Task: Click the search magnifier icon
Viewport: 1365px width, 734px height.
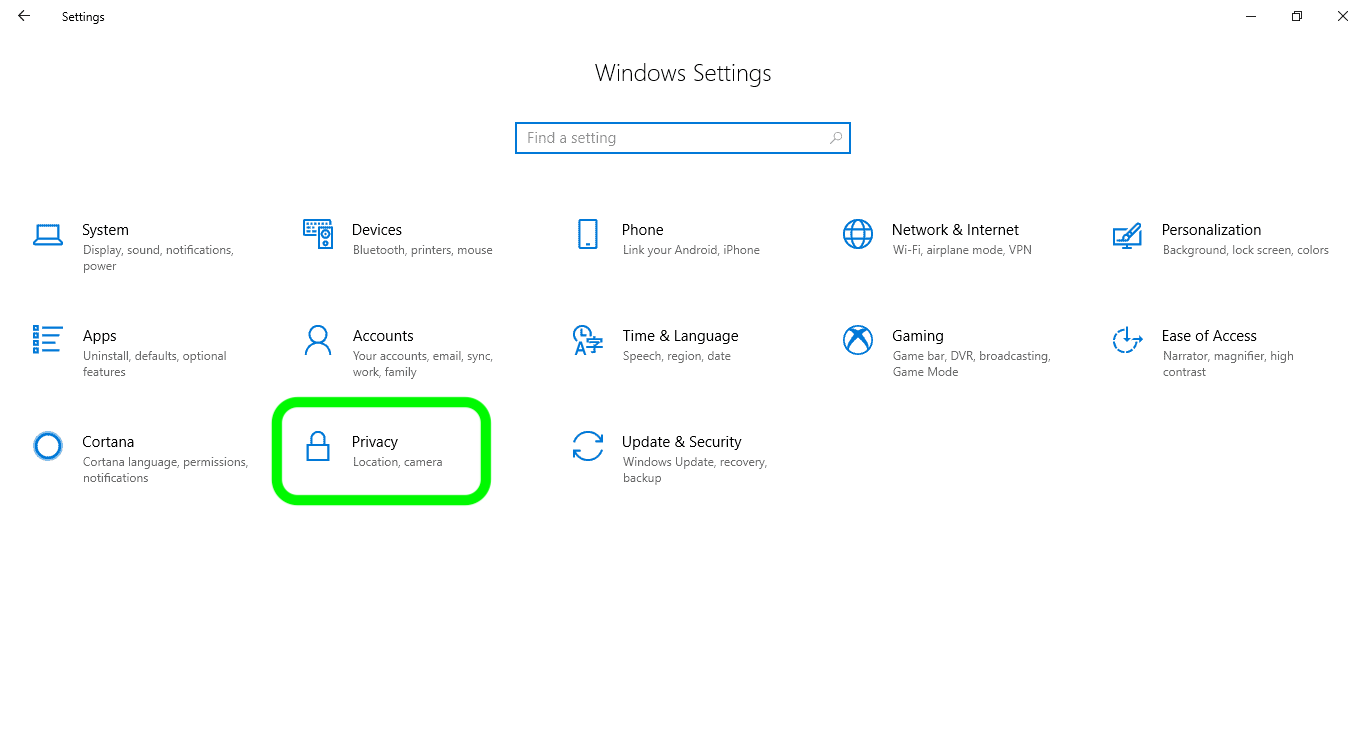Action: [837, 138]
